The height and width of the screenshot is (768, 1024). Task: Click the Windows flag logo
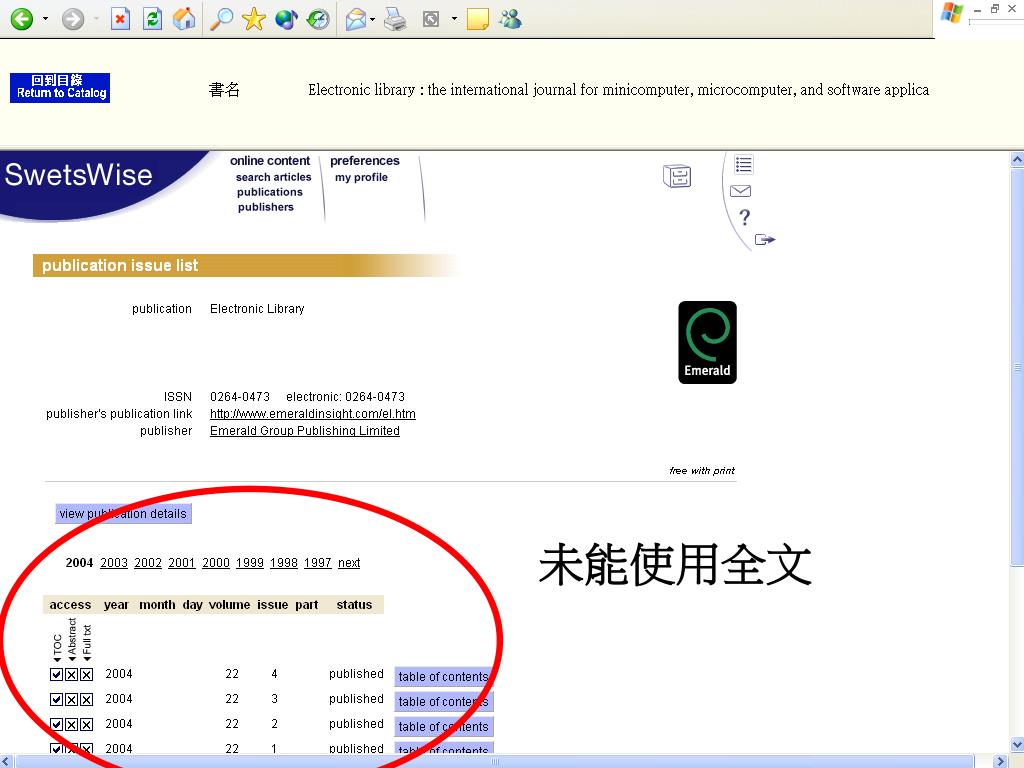pos(952,13)
